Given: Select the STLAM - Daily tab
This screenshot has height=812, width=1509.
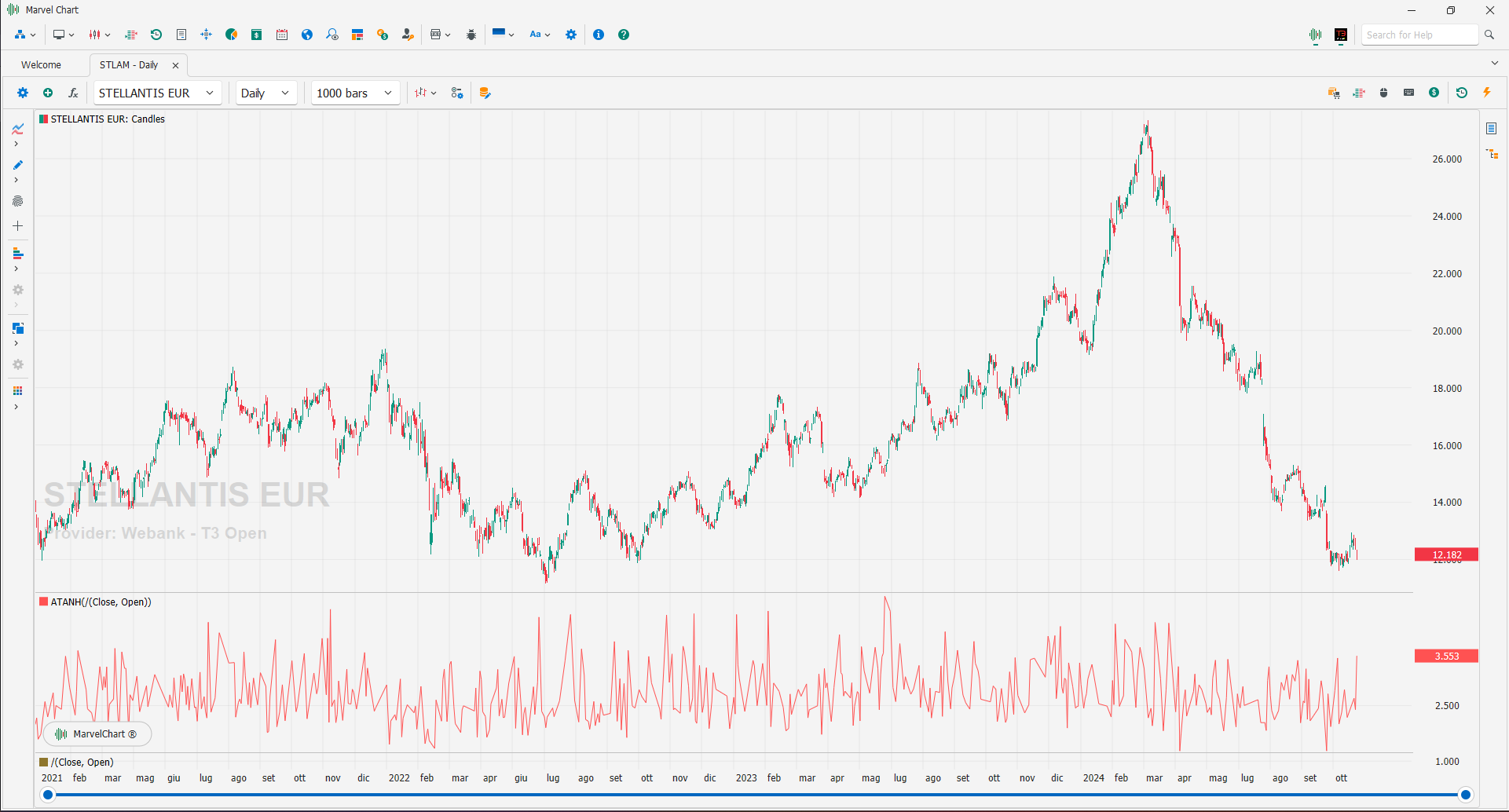Looking at the screenshot, I should point(129,65).
